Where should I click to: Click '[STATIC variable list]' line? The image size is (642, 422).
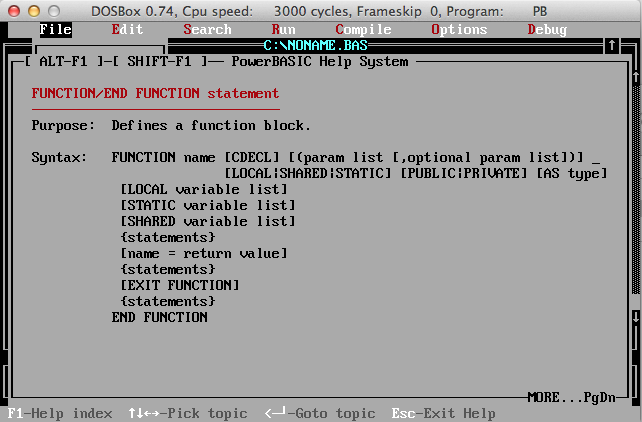coord(208,205)
